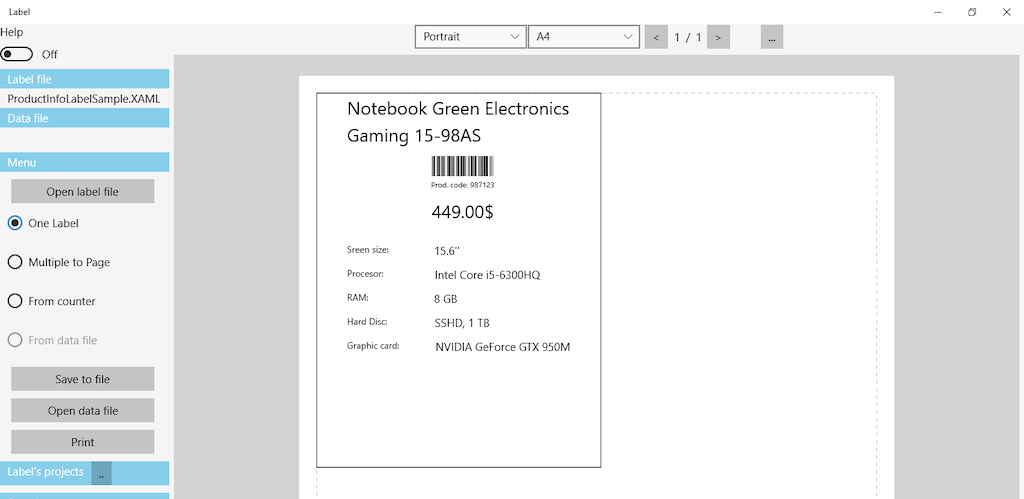Minimize the Label window

click(937, 12)
